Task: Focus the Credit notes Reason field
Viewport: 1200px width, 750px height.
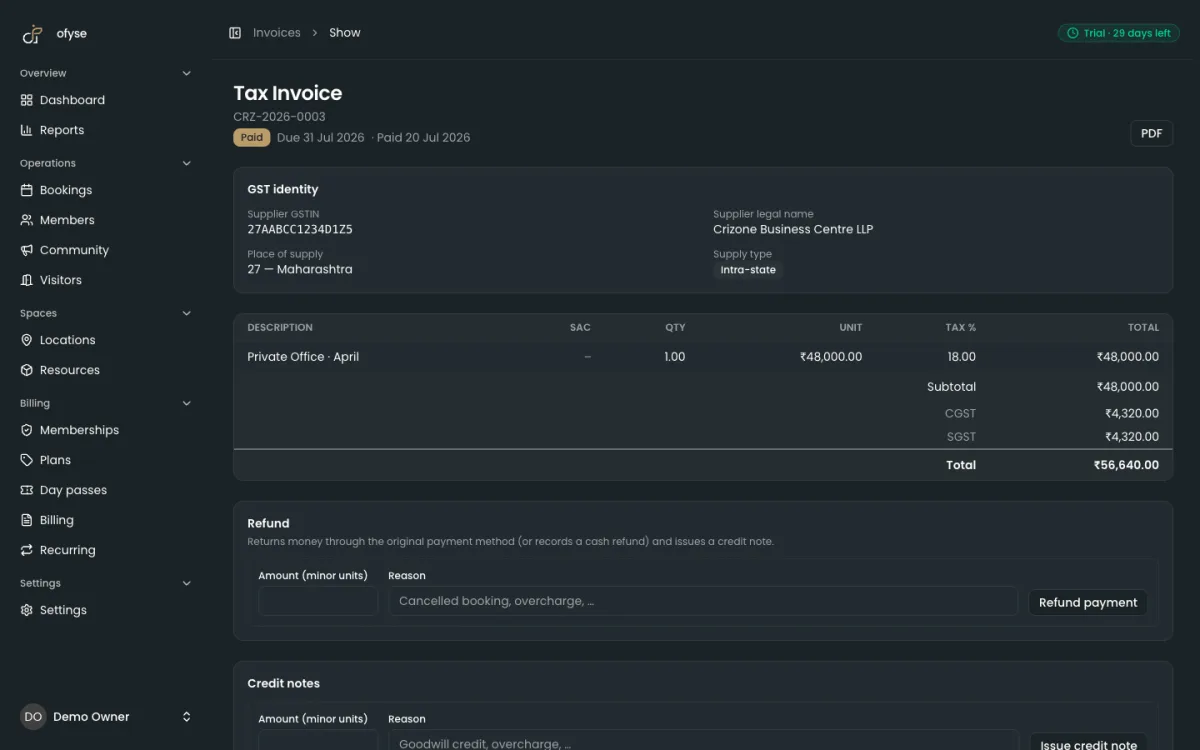Action: click(703, 741)
